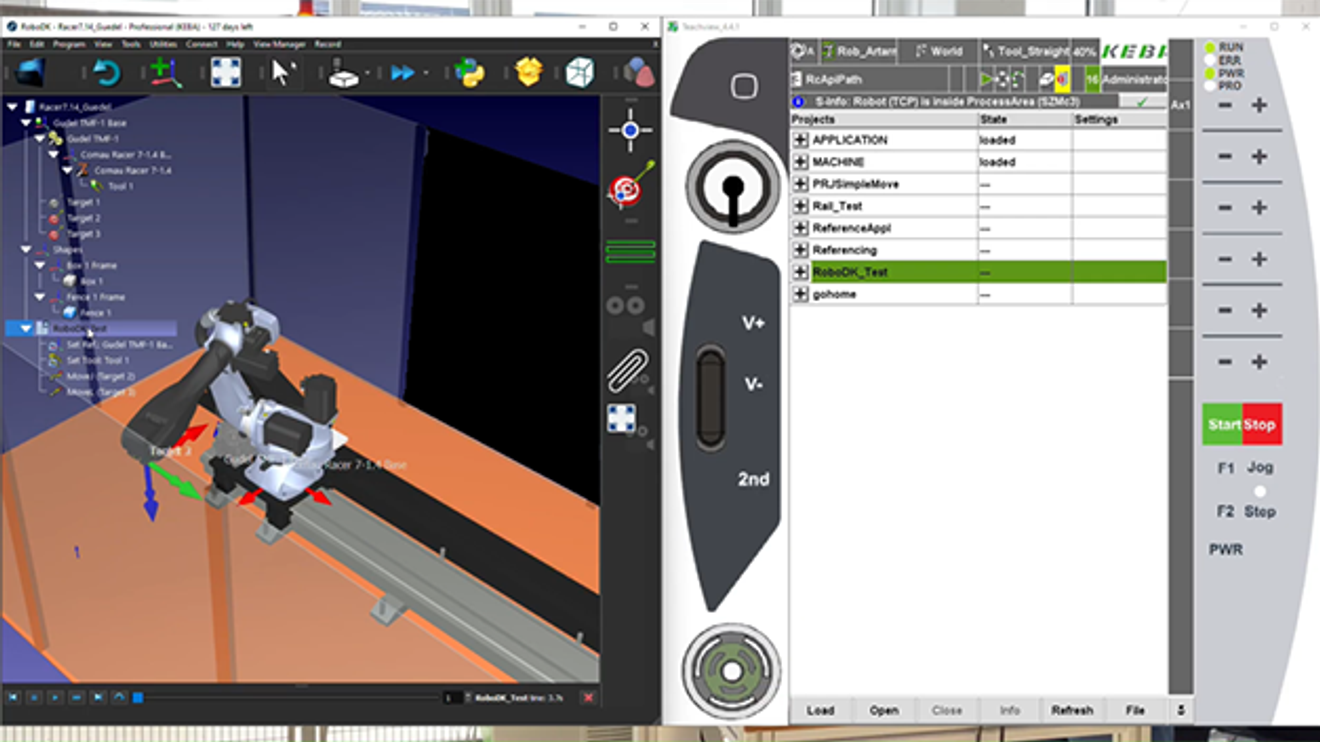This screenshot has width=1320, height=742.
Task: Click the V+ velocity increase key
Action: tap(753, 323)
